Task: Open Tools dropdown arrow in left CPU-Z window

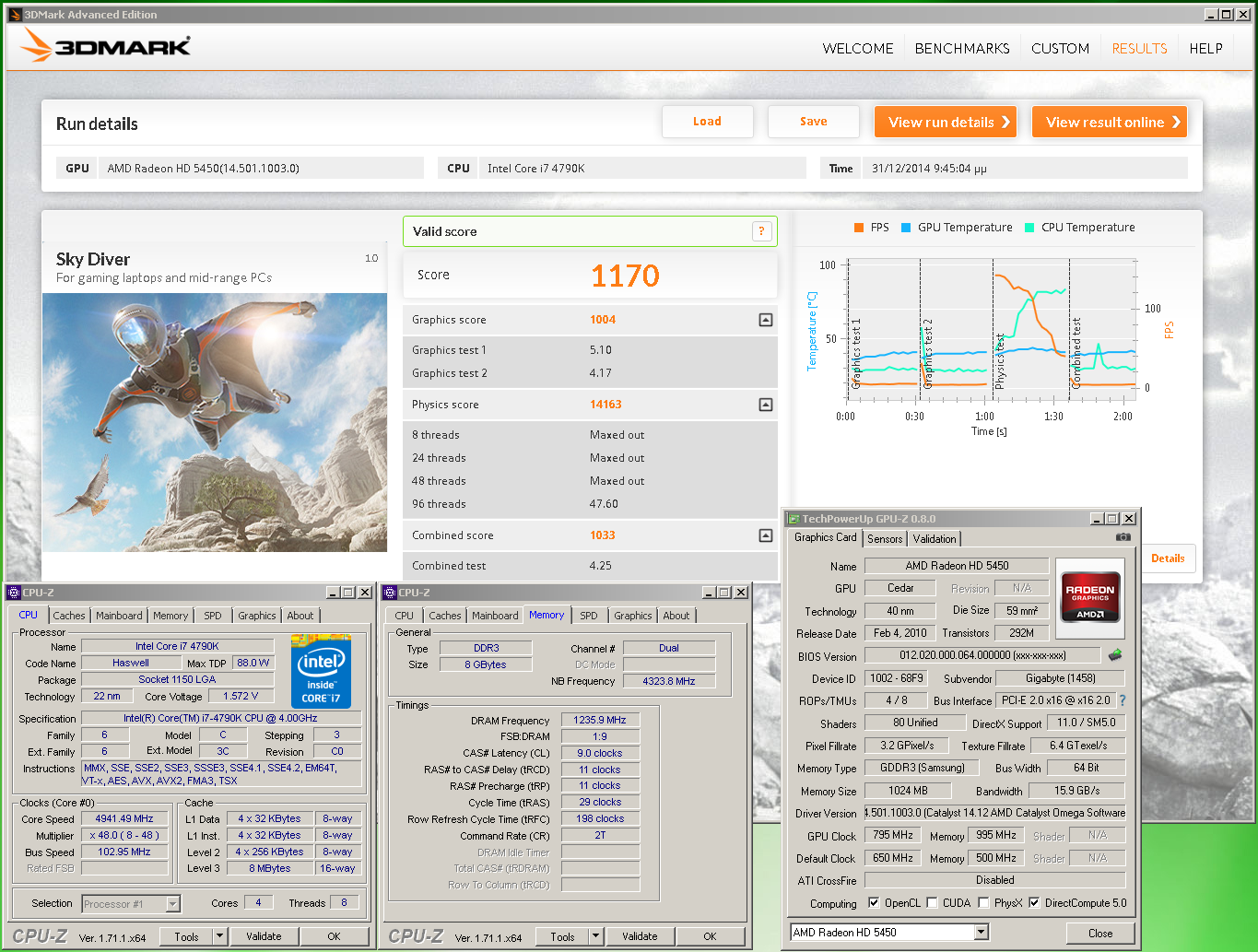Action: click(219, 936)
